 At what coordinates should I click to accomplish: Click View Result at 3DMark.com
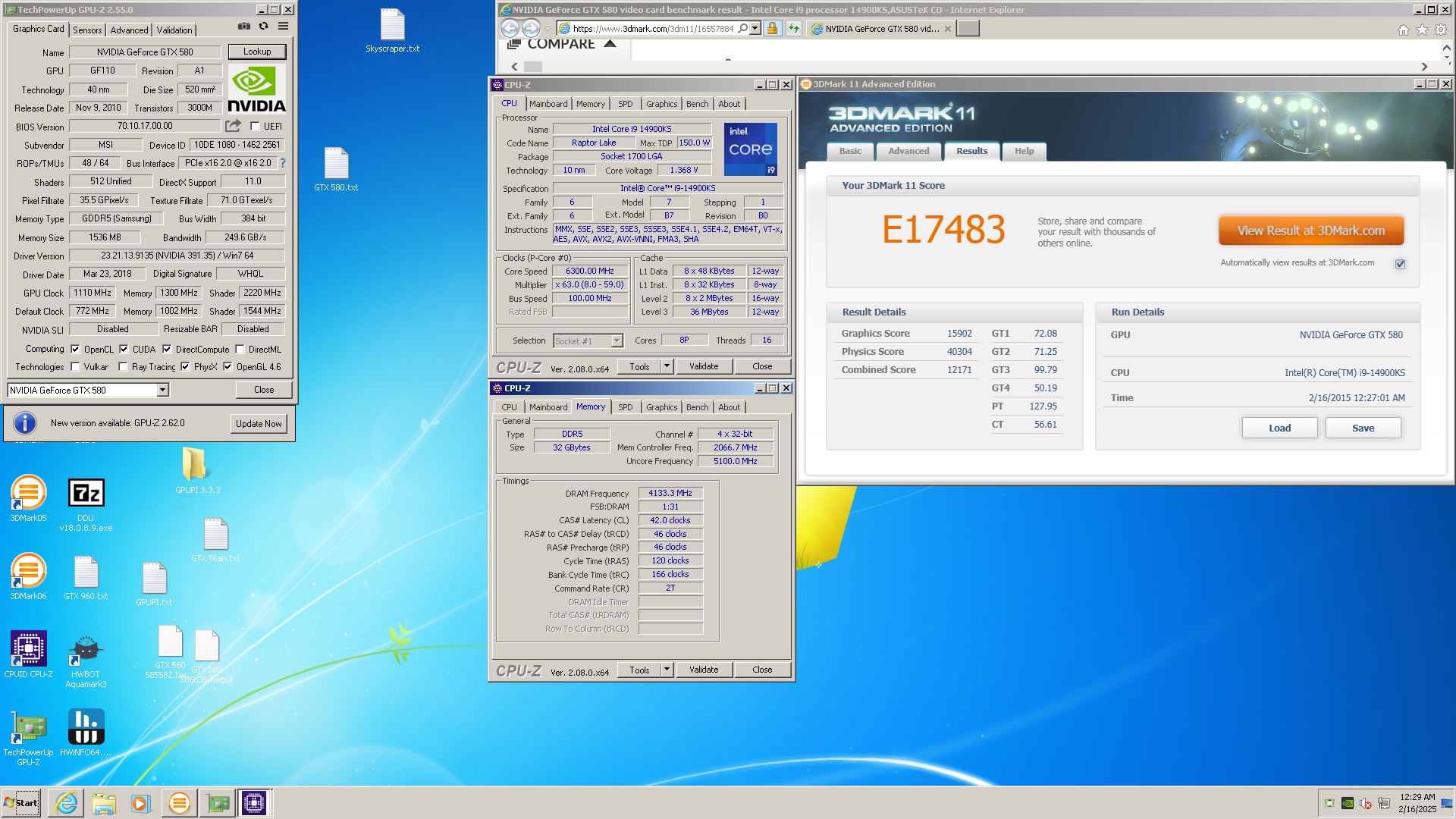[x=1310, y=231]
